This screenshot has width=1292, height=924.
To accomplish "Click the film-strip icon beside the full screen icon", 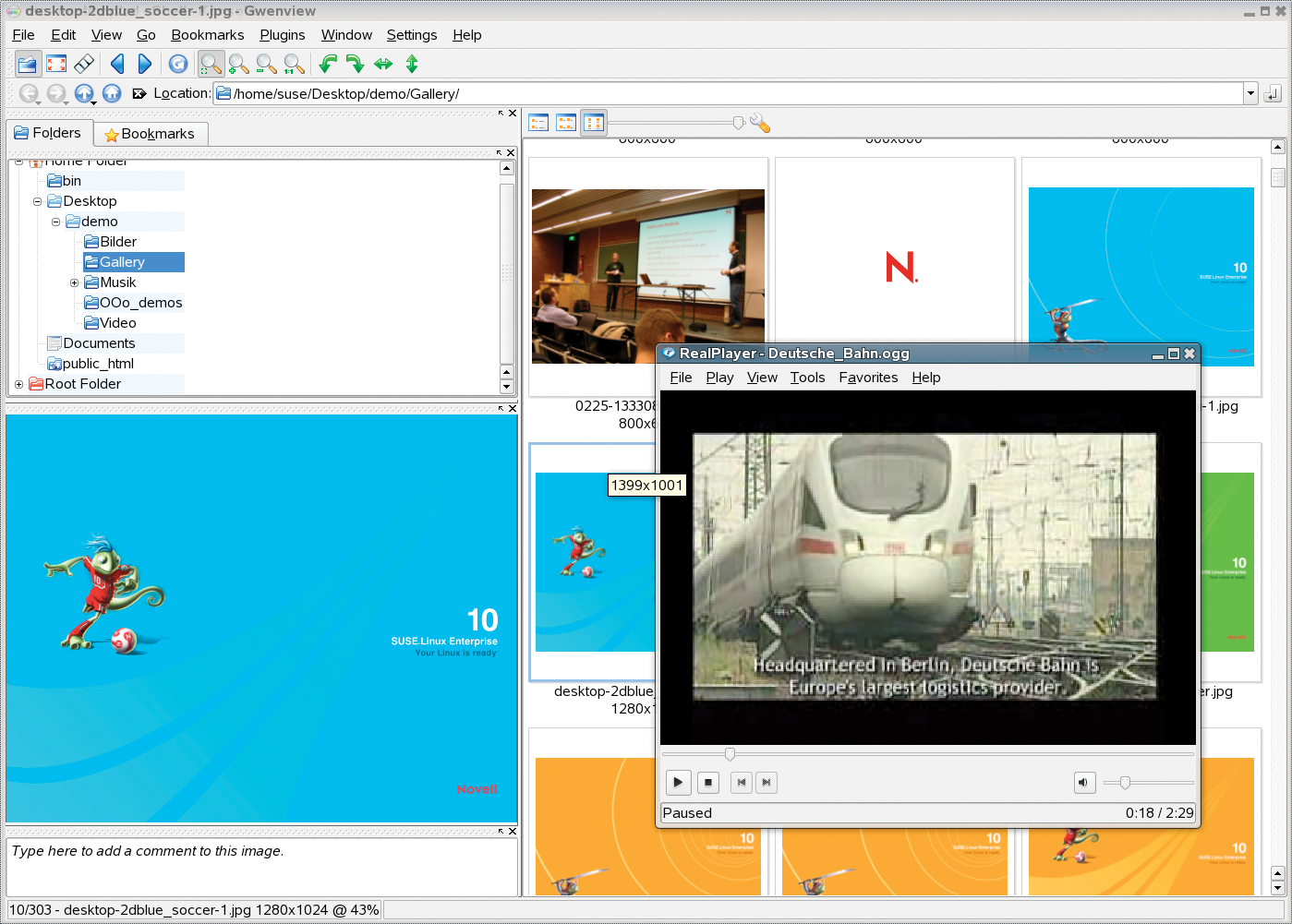I will [84, 64].
